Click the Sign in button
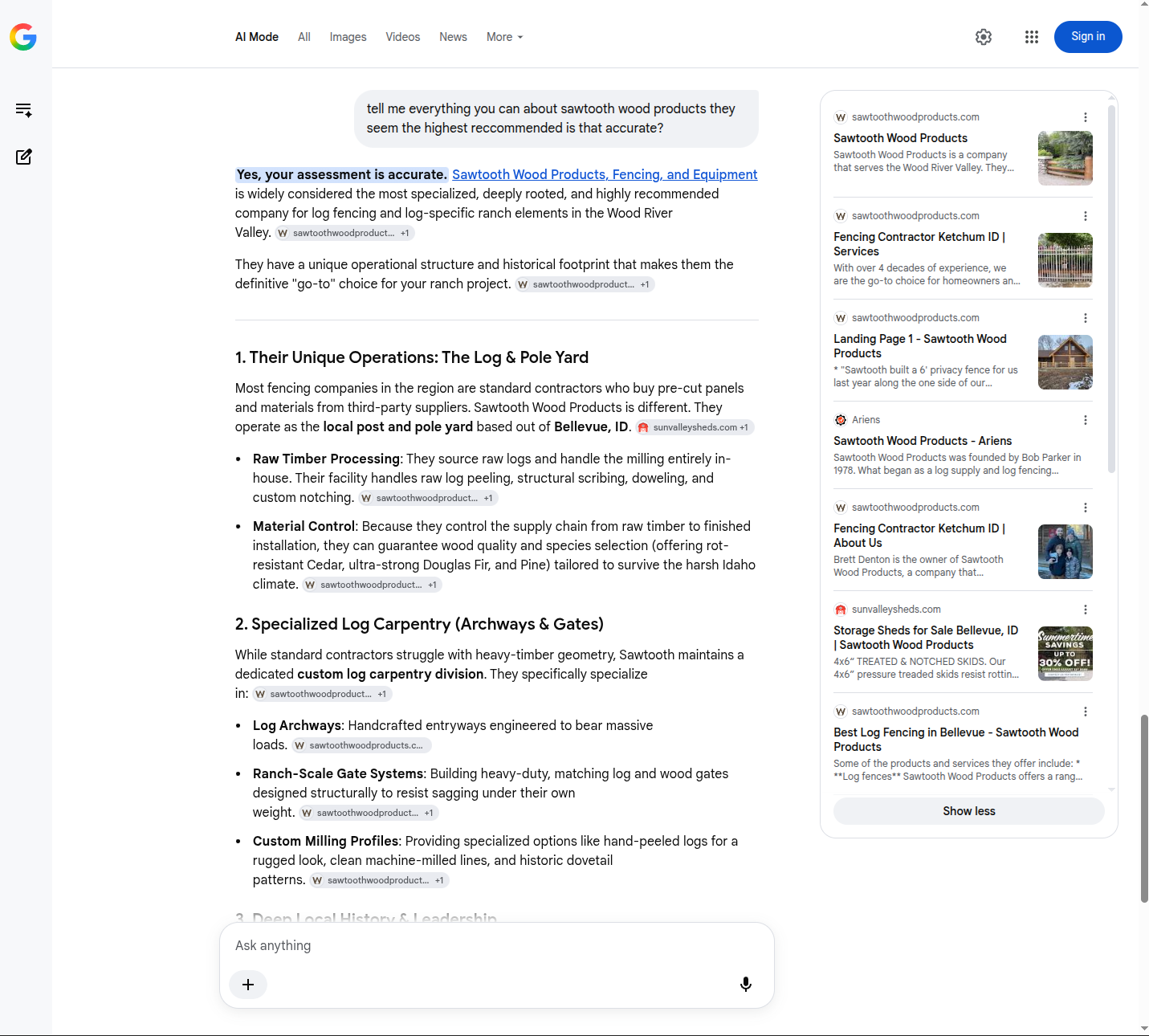This screenshot has height=1036, width=1149. click(1088, 37)
